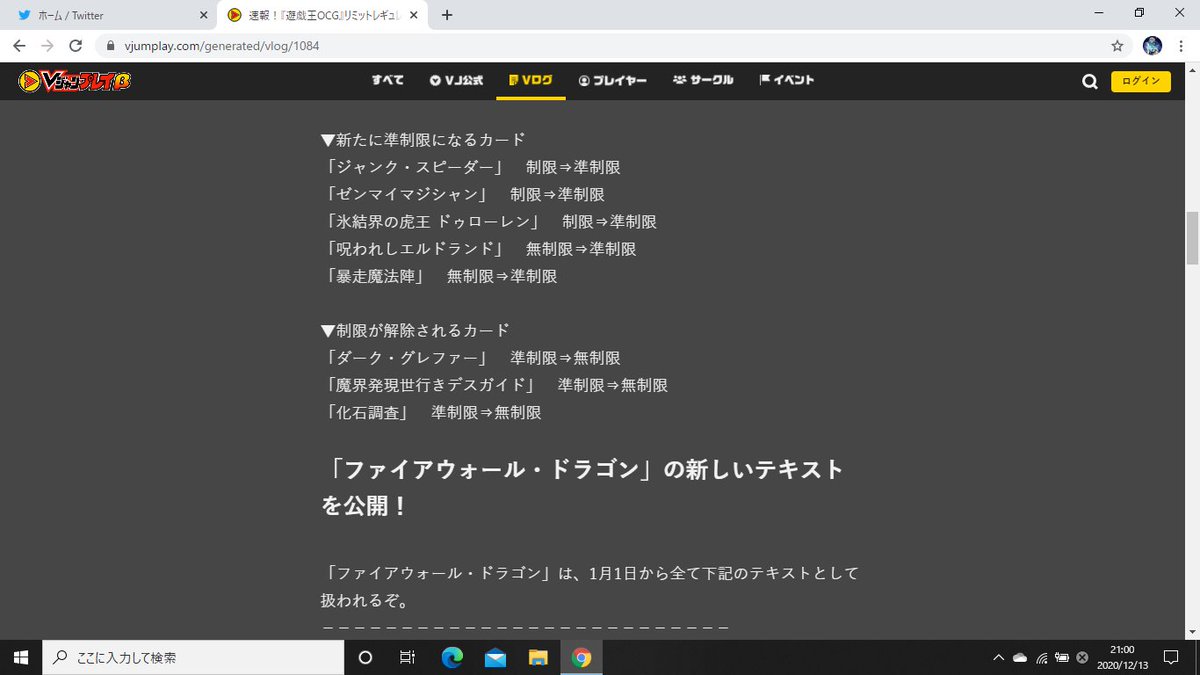Click the 「ジャンク・スピーダー」 line
This screenshot has height=675, width=1200.
(x=473, y=166)
